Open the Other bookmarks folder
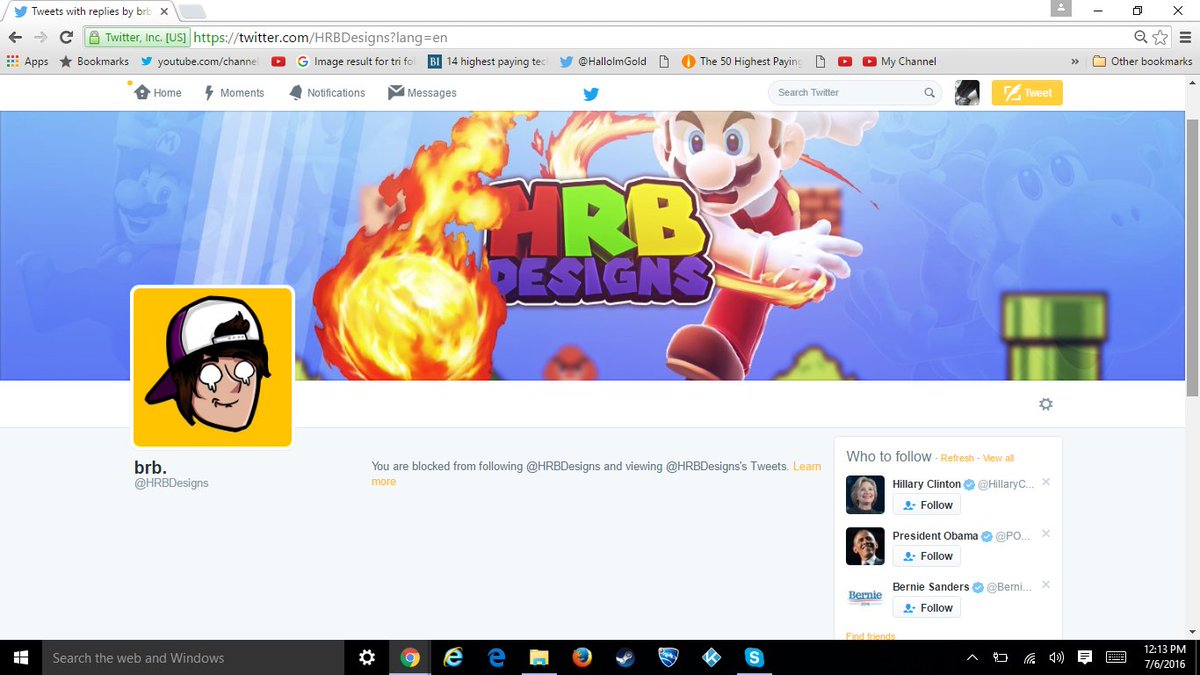This screenshot has height=675, width=1200. [1143, 61]
